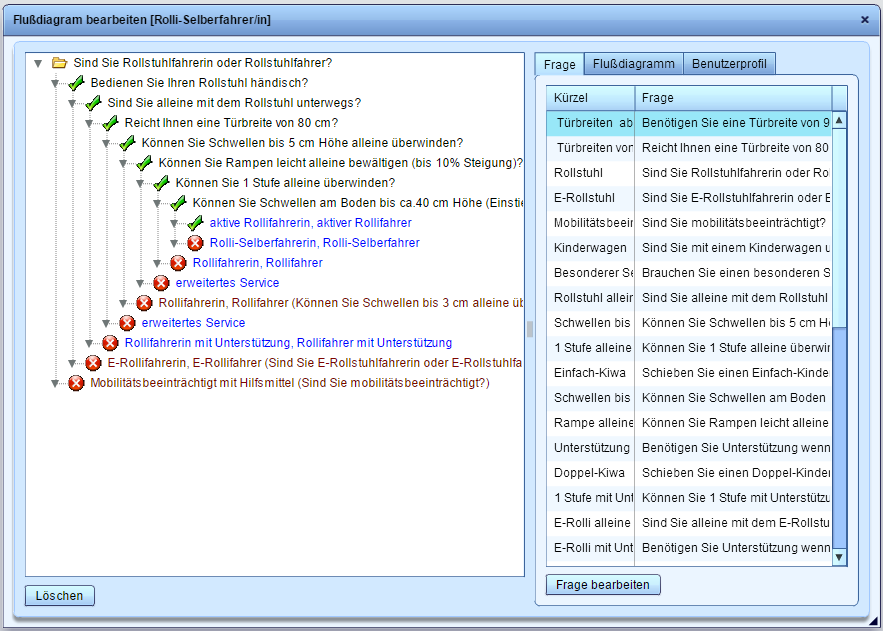Toggle triangle of 'Rolli-Selberfahrerin, Rolli-Selberfahrer' node
883x631 pixels.
point(174,244)
